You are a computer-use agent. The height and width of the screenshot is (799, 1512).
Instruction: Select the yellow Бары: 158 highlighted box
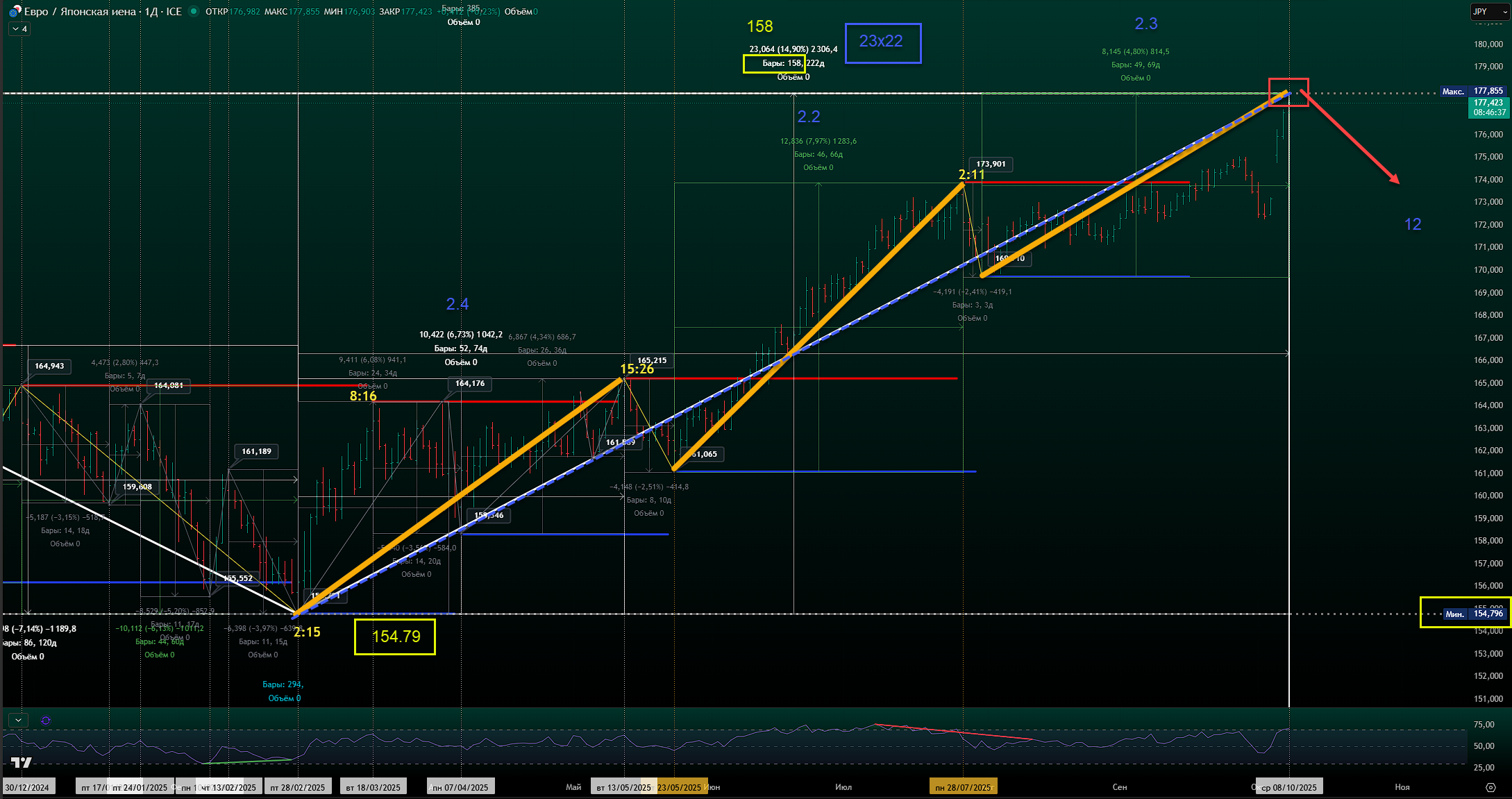[x=774, y=64]
